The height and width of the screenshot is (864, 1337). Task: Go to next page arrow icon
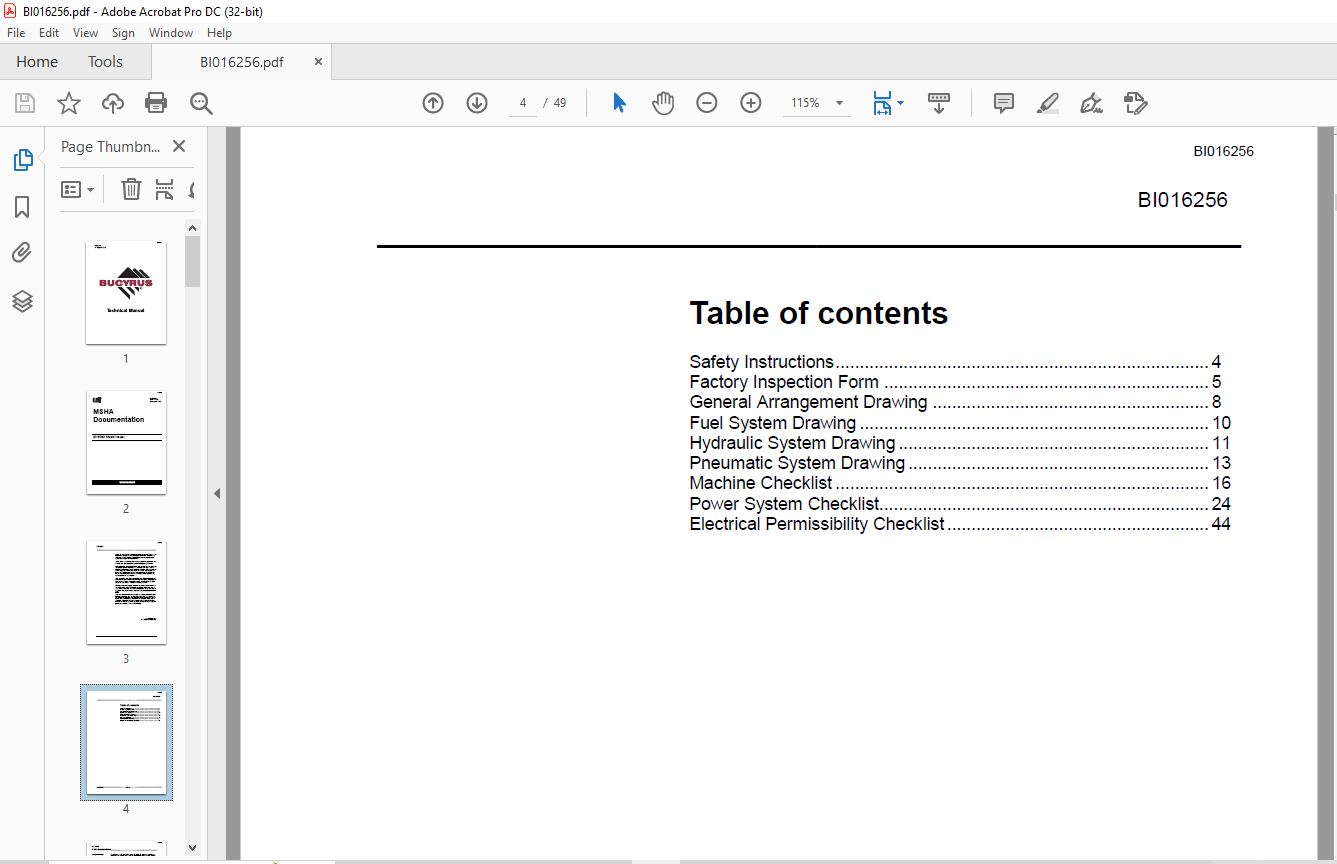tap(477, 103)
